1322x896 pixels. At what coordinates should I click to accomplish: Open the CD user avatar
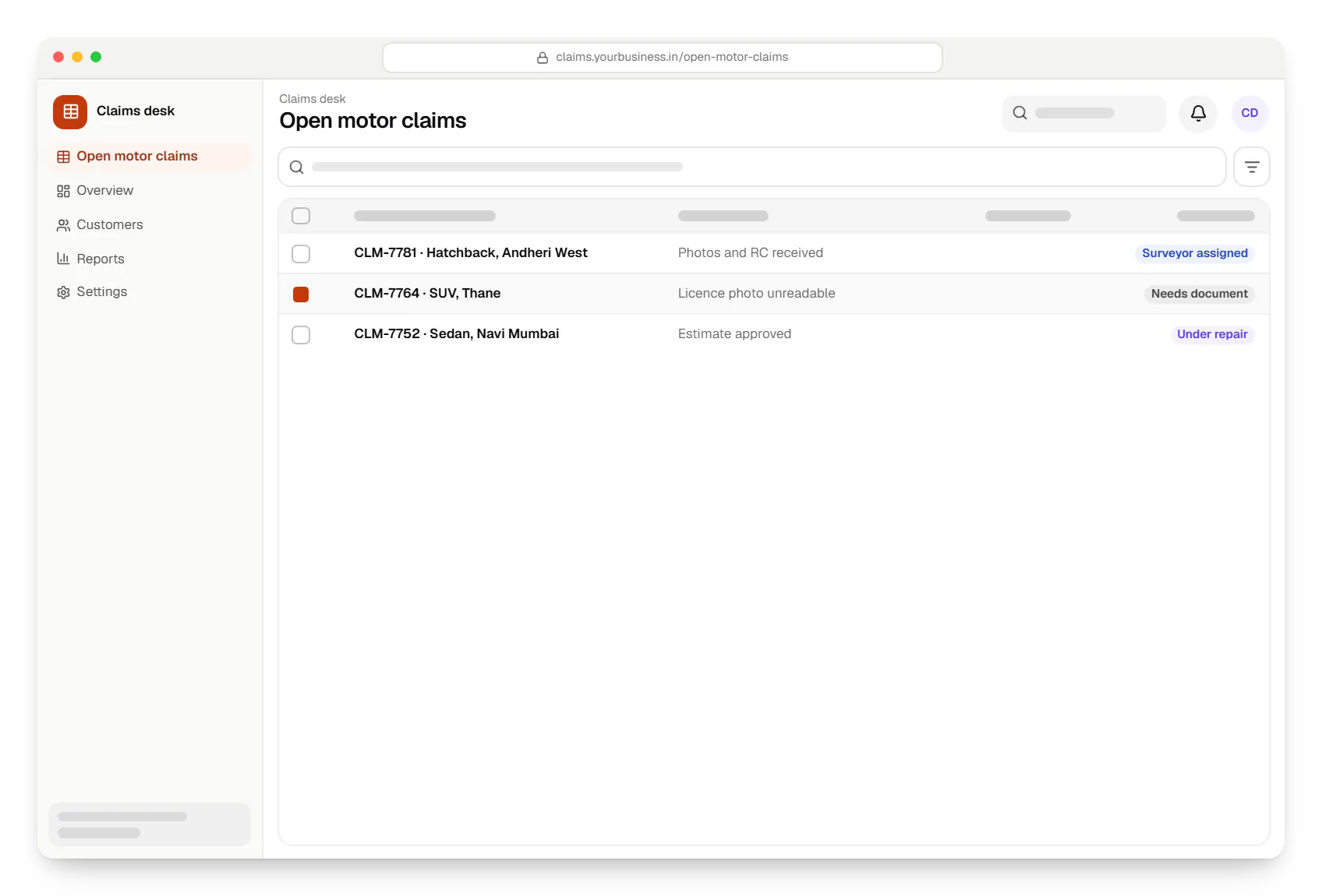1250,113
